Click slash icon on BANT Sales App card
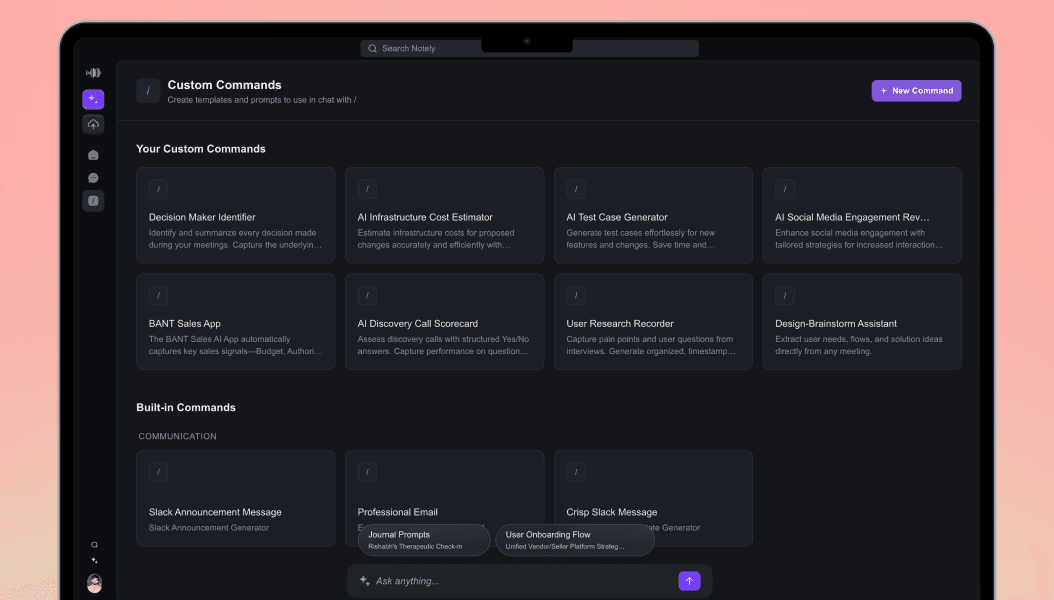This screenshot has width=1054, height=600. (x=159, y=296)
